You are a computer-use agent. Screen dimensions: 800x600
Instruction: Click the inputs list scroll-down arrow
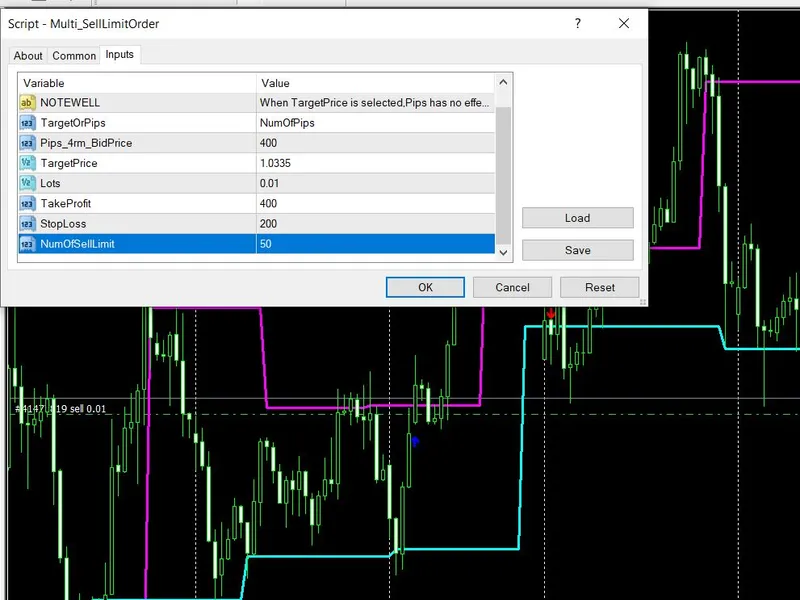pyautogui.click(x=503, y=253)
